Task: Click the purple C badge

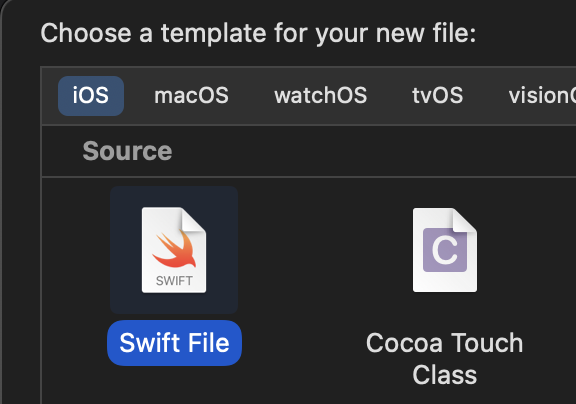Action: tap(445, 250)
